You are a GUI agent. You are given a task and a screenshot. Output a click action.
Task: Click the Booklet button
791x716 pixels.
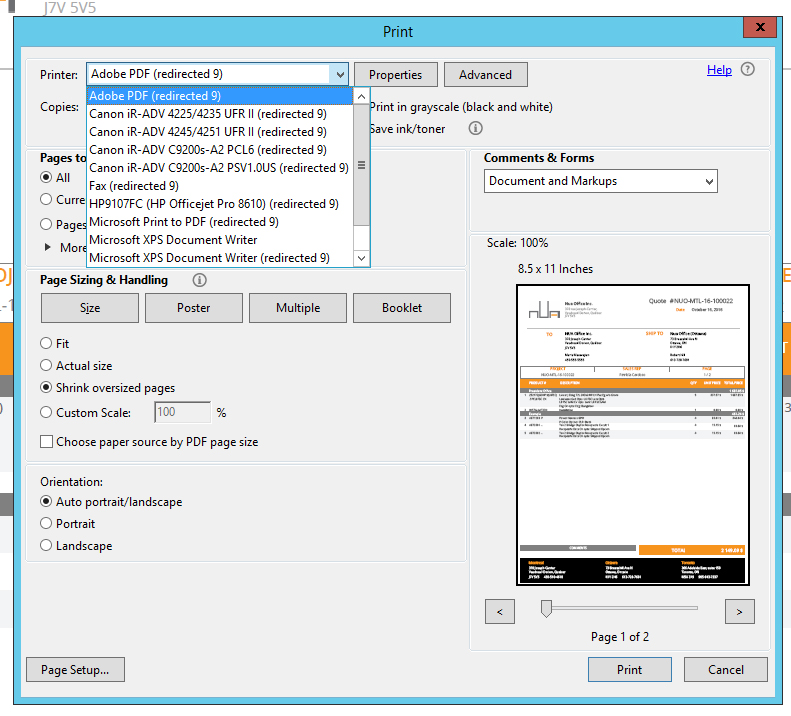(401, 308)
